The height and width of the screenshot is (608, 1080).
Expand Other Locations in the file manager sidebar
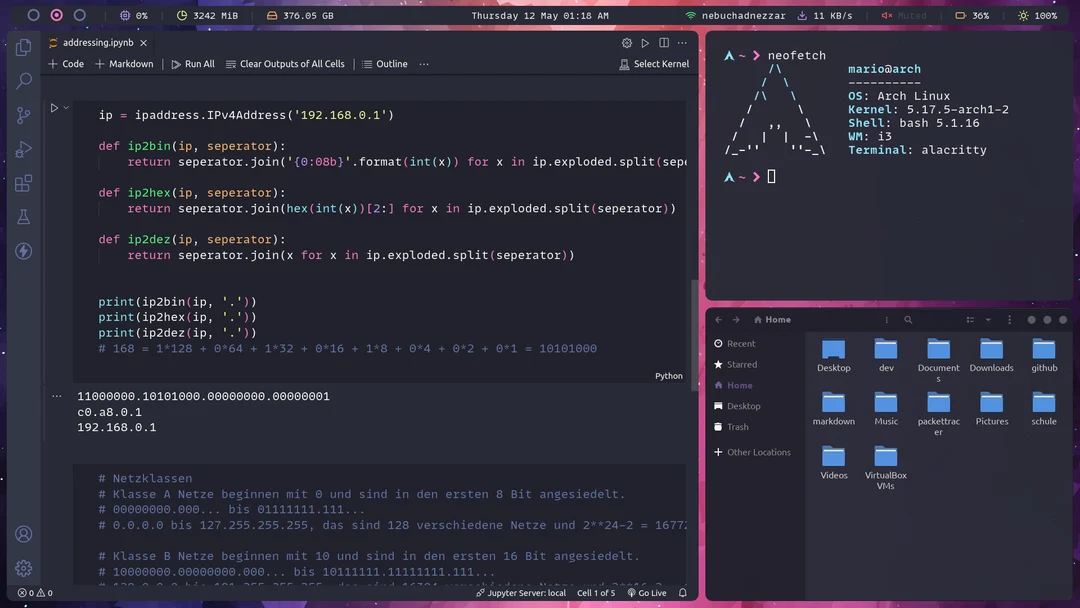point(752,452)
